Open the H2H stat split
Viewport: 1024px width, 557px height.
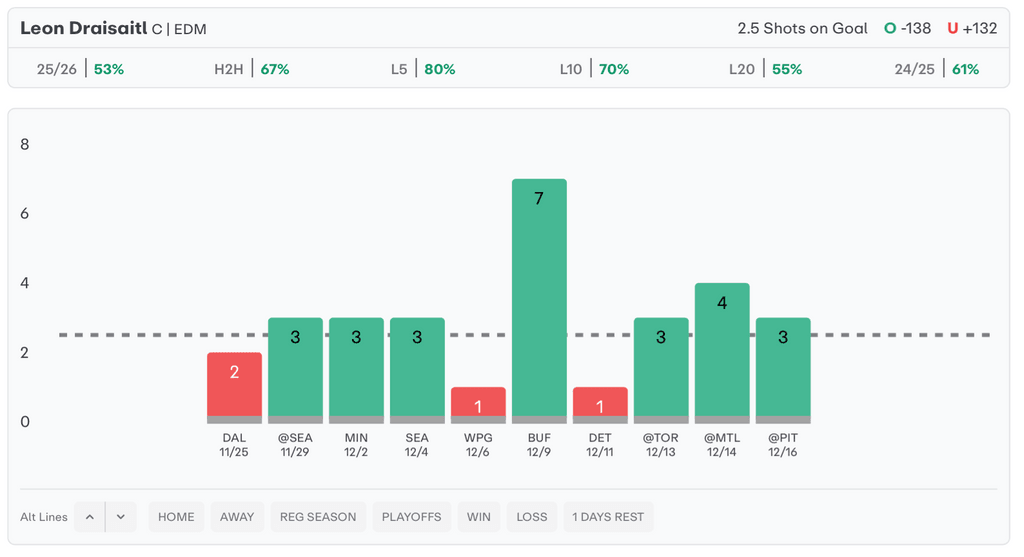tap(252, 69)
